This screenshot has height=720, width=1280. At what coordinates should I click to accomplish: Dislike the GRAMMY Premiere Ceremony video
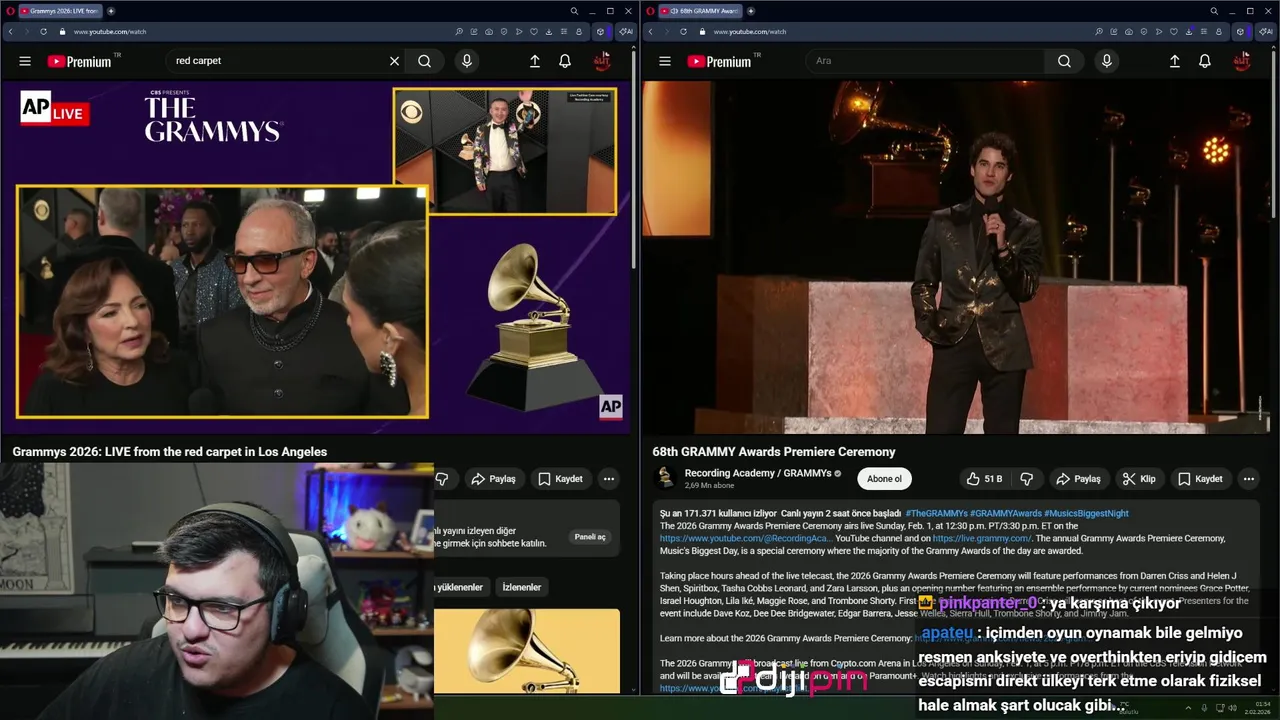(1026, 479)
